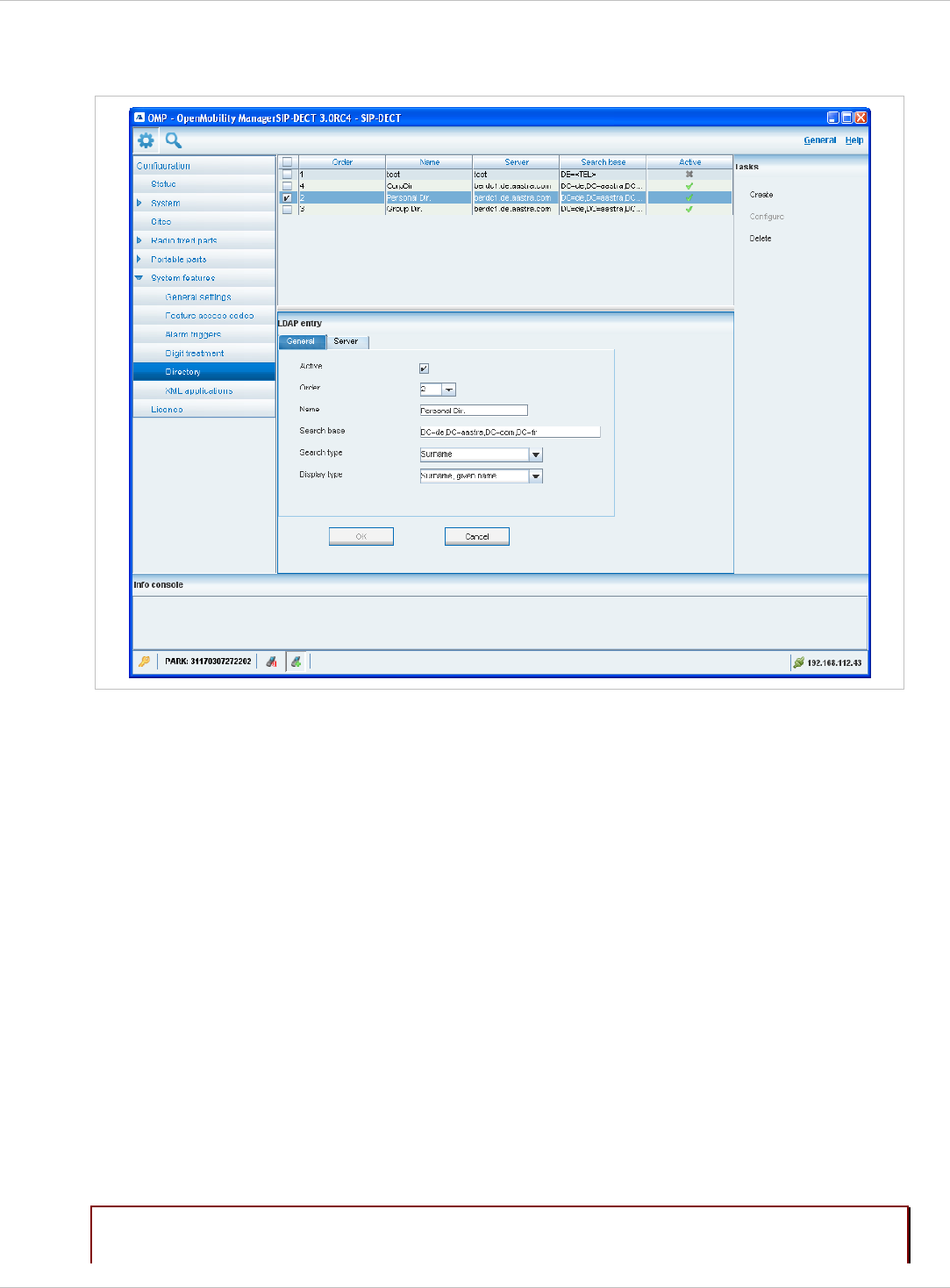The image size is (950, 1288).
Task: Open the Search type dropdown showing Surname
Action: pyautogui.click(x=536, y=454)
